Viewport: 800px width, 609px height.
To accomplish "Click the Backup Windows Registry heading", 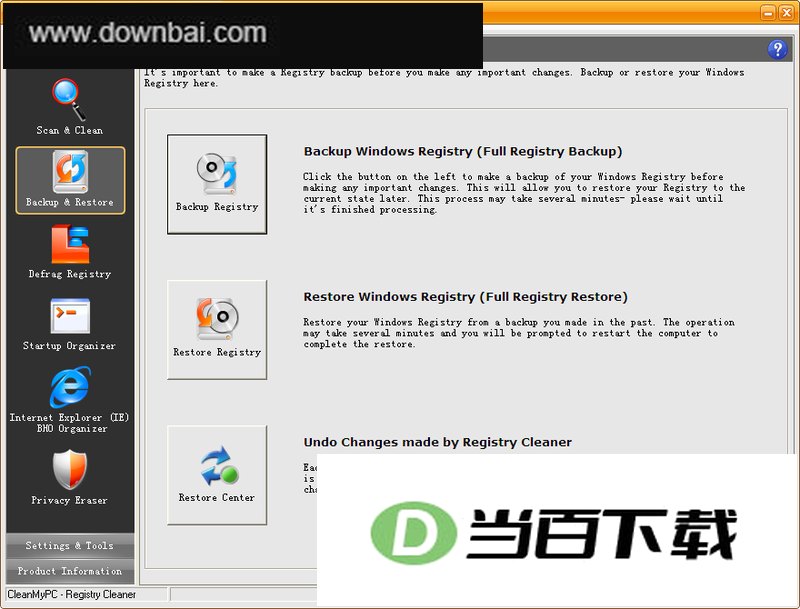I will point(463,151).
